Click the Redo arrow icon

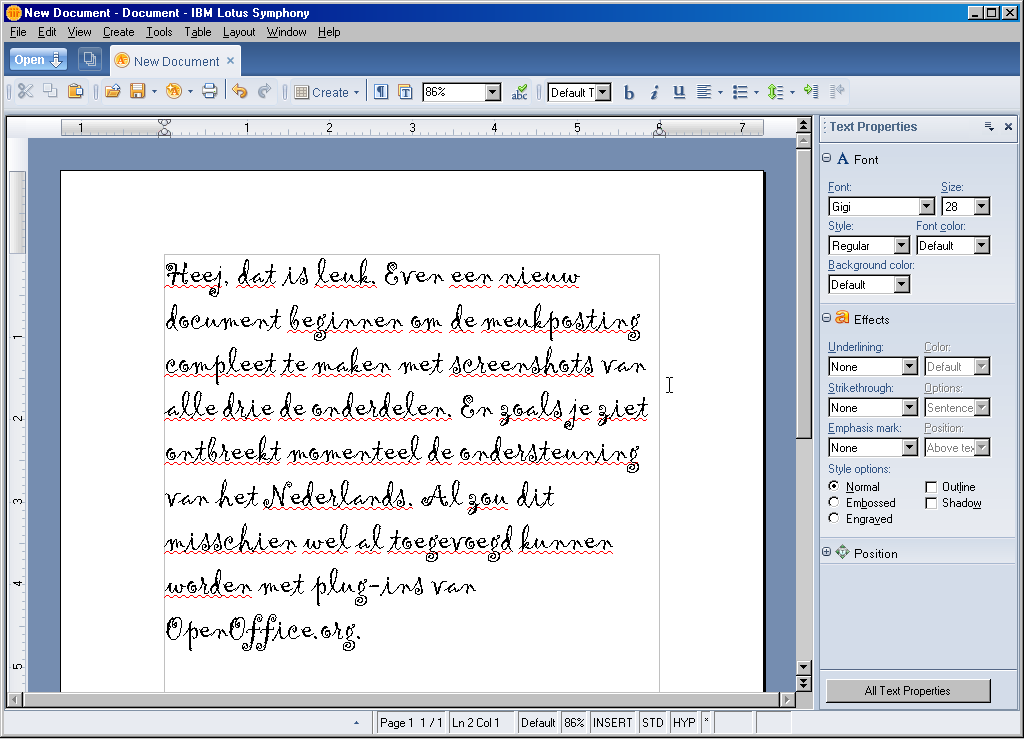click(x=264, y=91)
